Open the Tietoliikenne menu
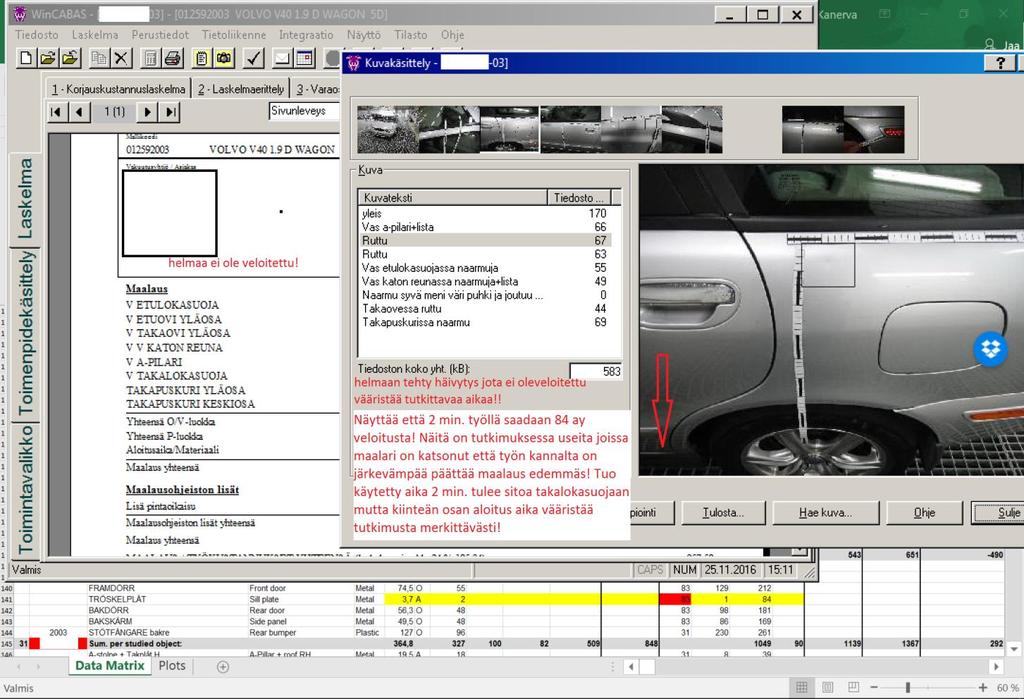 234,35
